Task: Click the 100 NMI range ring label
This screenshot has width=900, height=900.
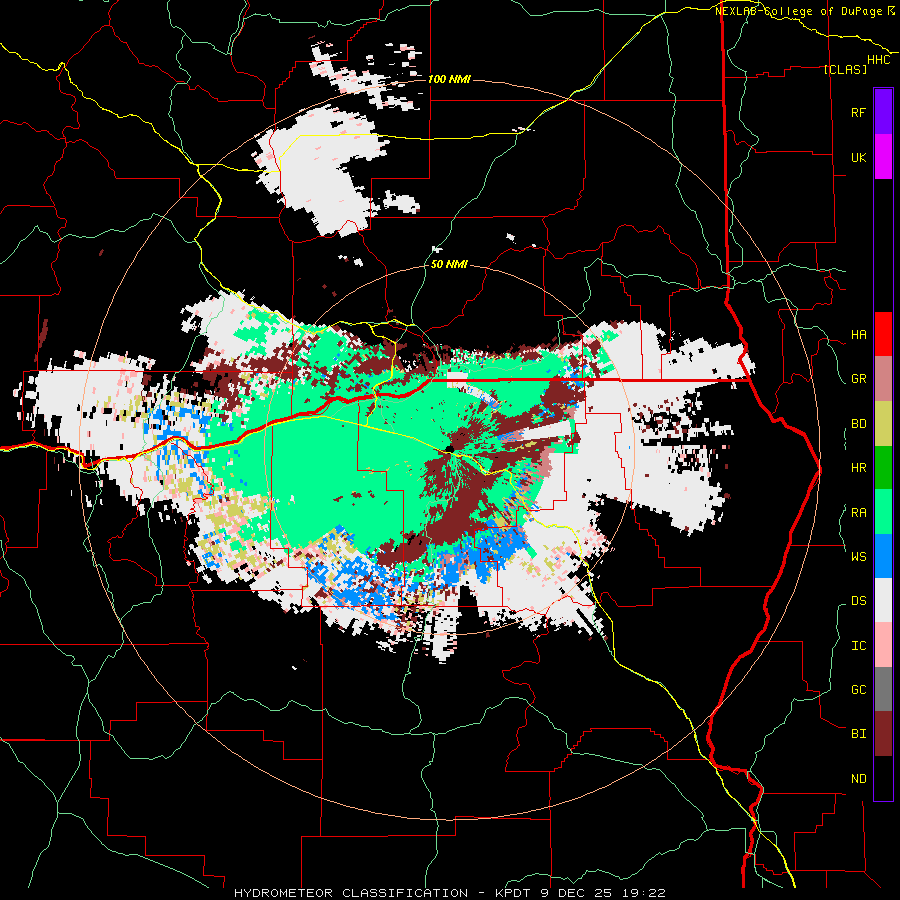Action: click(449, 79)
